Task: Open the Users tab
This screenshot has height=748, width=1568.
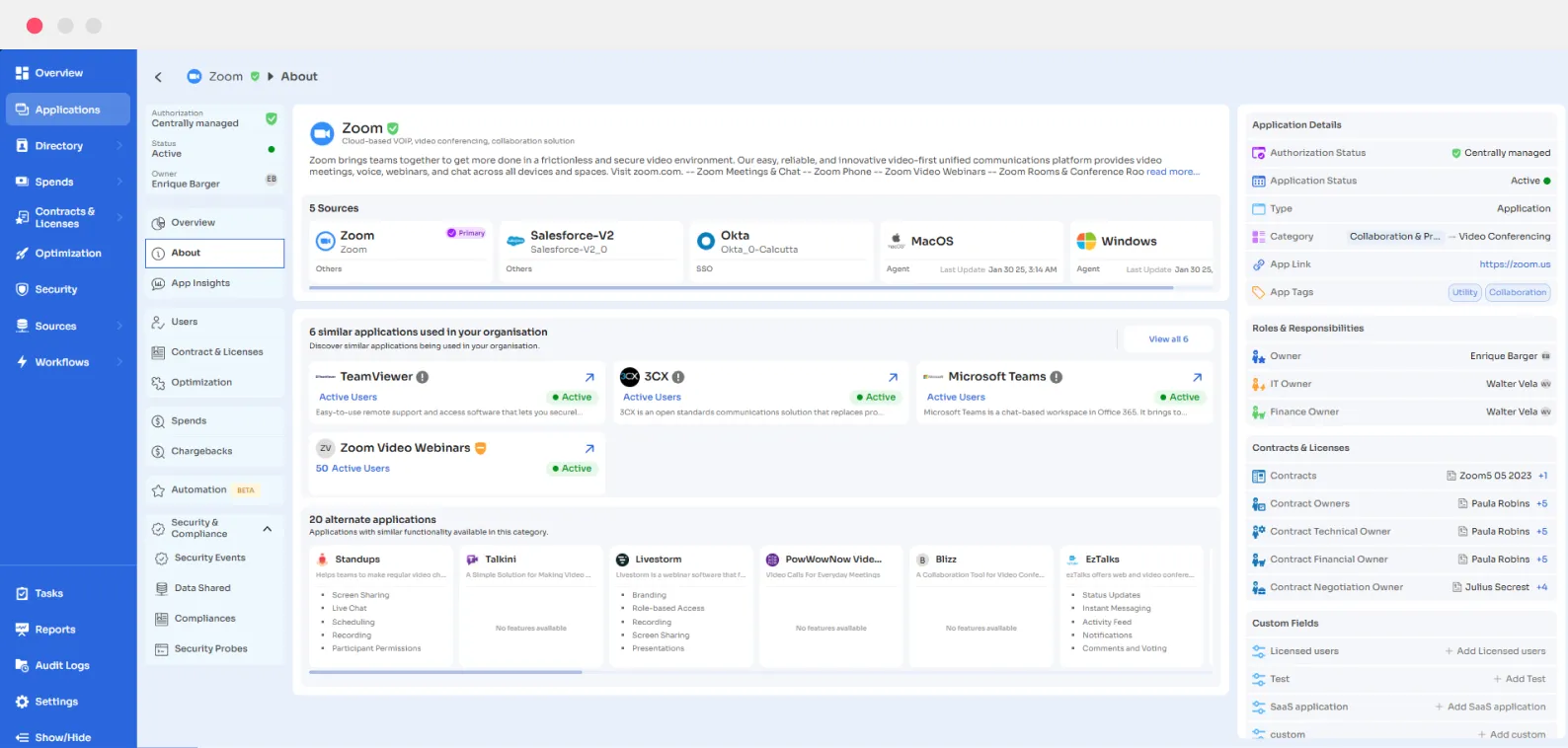Action: click(x=214, y=322)
